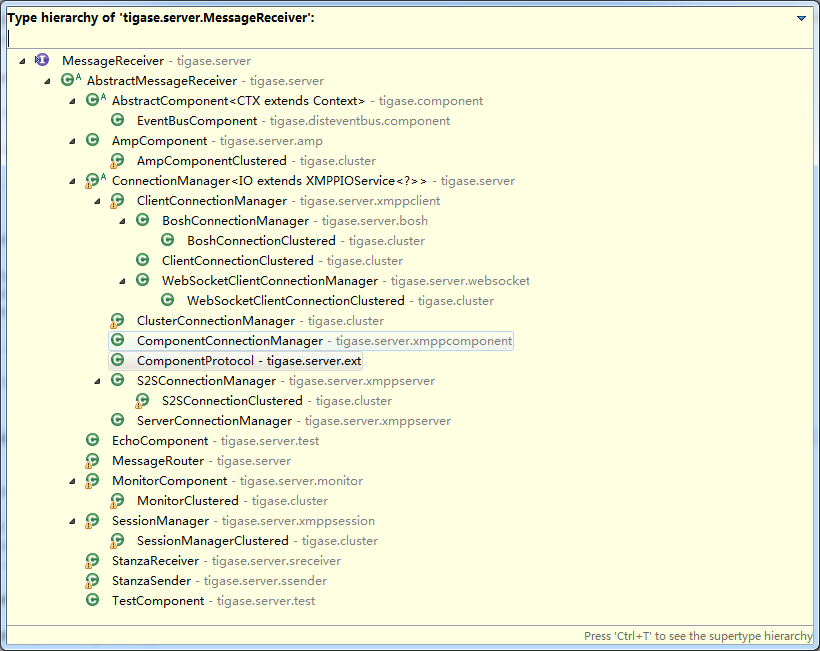This screenshot has height=651, width=820.
Task: Select AbstractMessageReceiver in the hierarchy
Action: (206, 81)
